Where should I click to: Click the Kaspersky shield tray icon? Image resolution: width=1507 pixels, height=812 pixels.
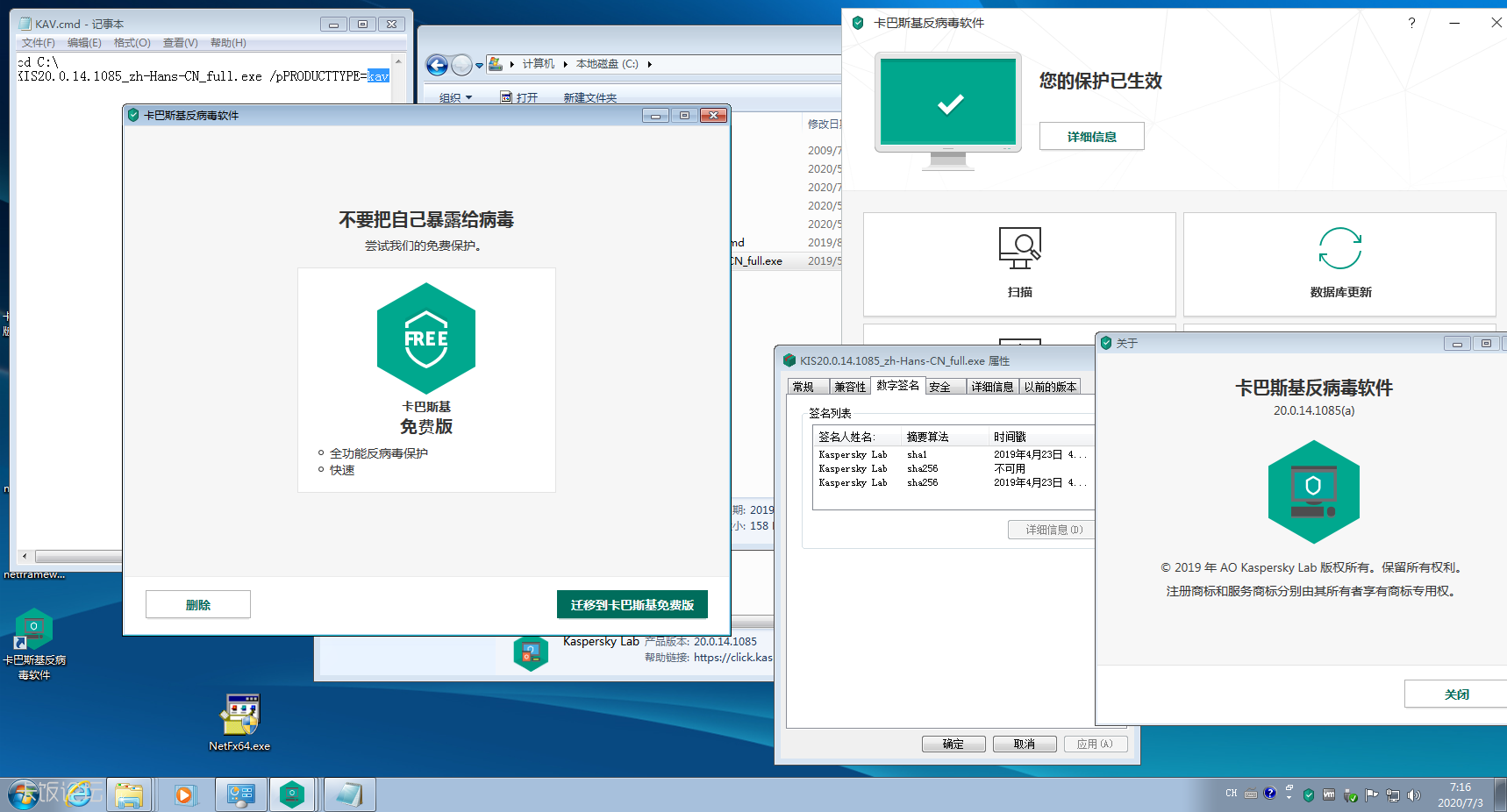coord(1309,795)
